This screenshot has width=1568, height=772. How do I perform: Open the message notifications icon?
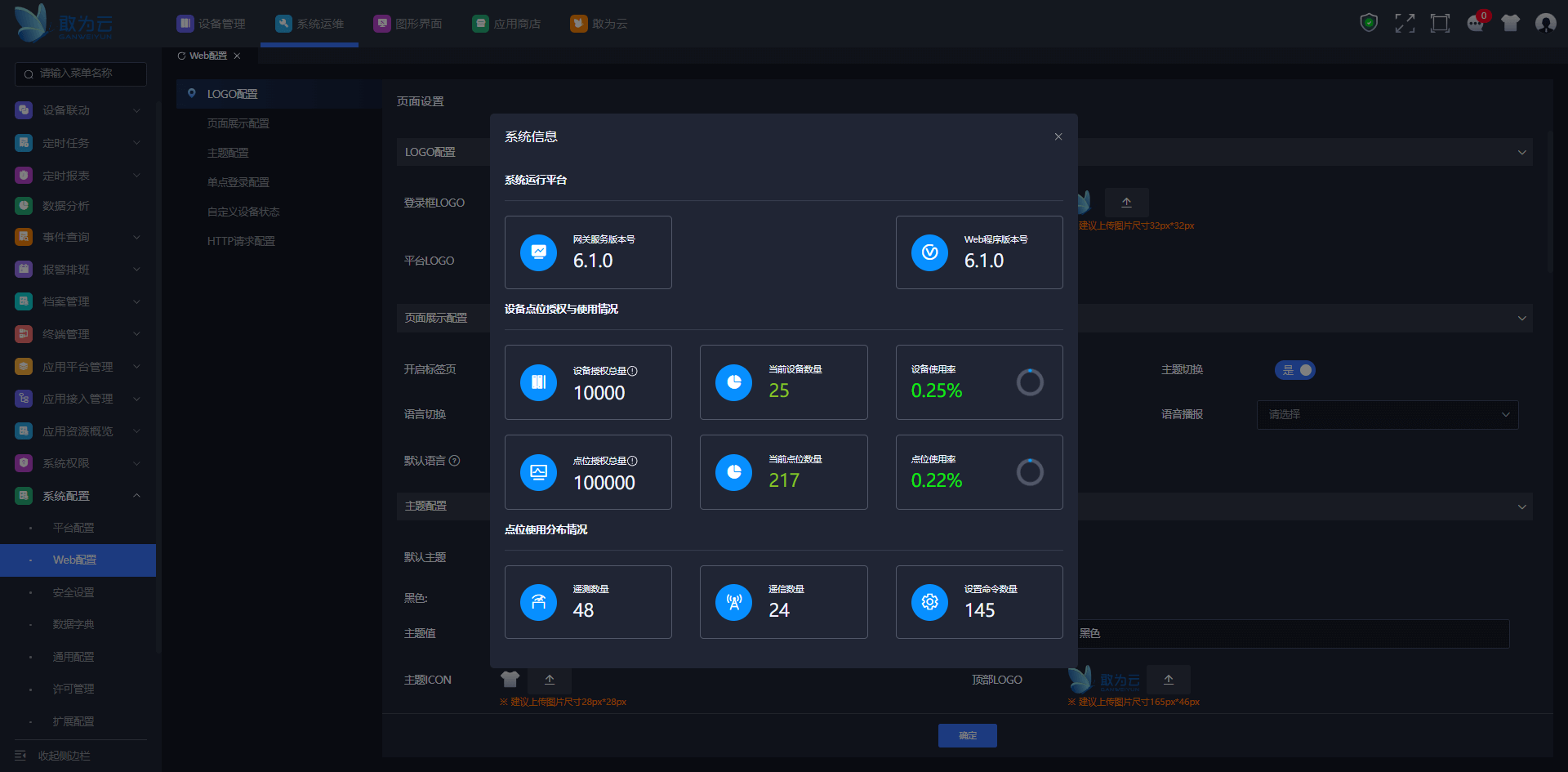(1476, 23)
